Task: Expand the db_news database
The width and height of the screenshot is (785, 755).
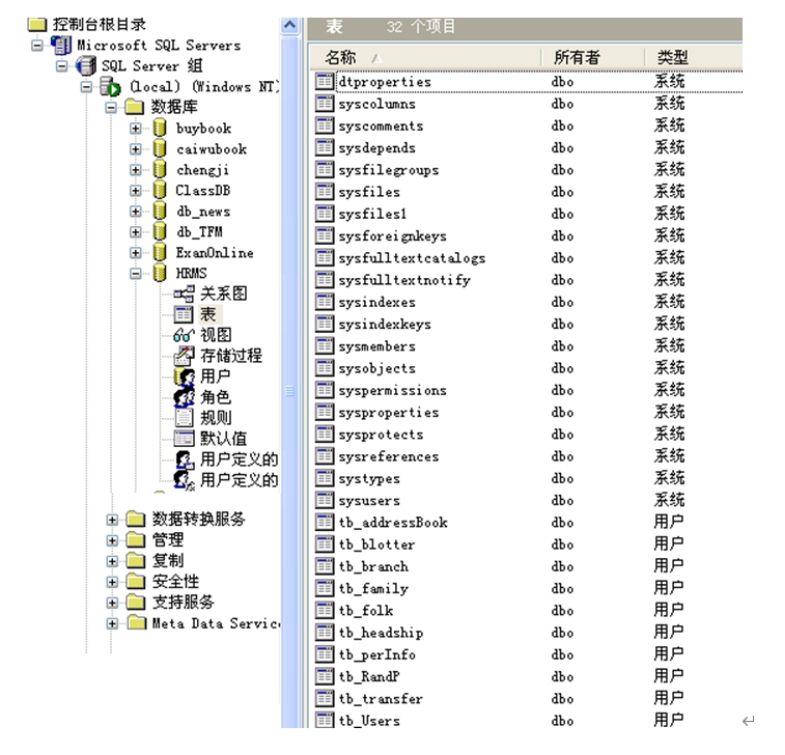Action: click(135, 211)
